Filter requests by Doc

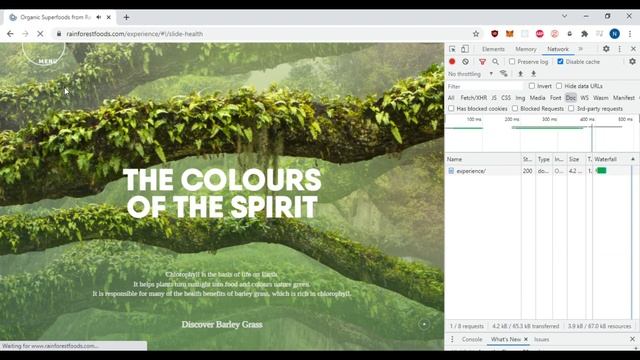click(x=571, y=98)
